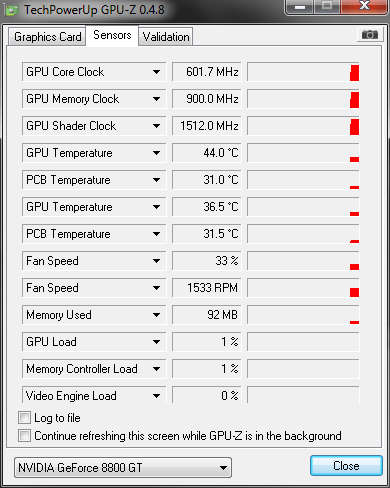
Task: Open the GPU Core Clock sensor dropdown
Action: click(156, 72)
